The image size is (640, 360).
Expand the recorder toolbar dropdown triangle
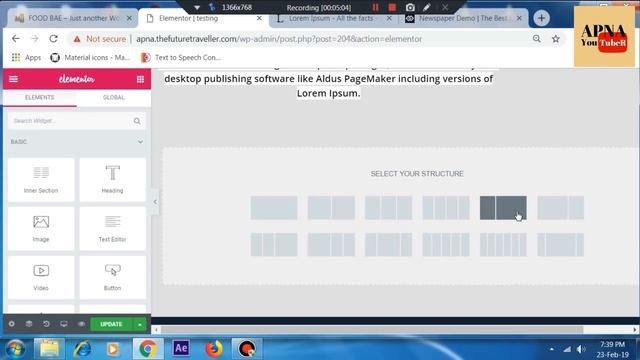pyautogui.click(x=197, y=7)
